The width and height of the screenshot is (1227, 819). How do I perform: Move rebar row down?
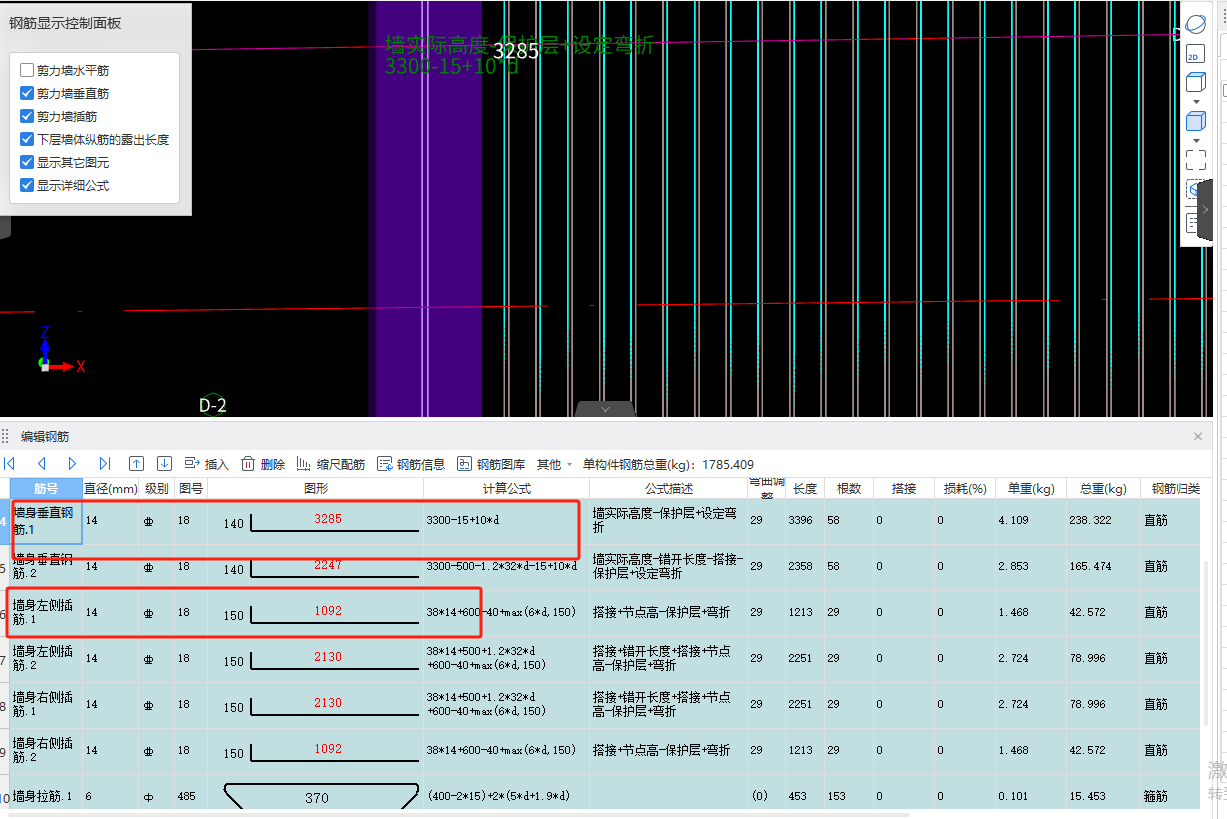click(x=165, y=464)
